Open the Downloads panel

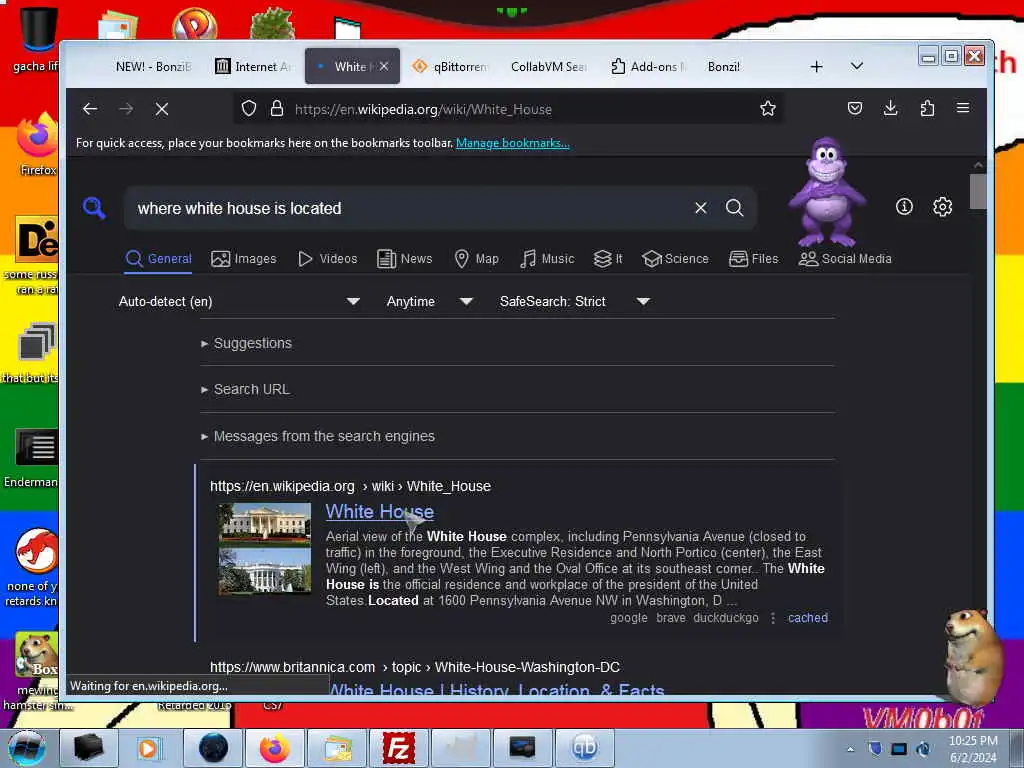click(891, 108)
